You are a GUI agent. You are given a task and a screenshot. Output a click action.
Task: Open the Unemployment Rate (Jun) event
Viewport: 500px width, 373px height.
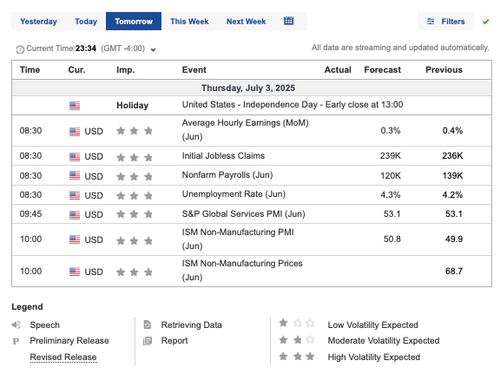pyautogui.click(x=234, y=194)
